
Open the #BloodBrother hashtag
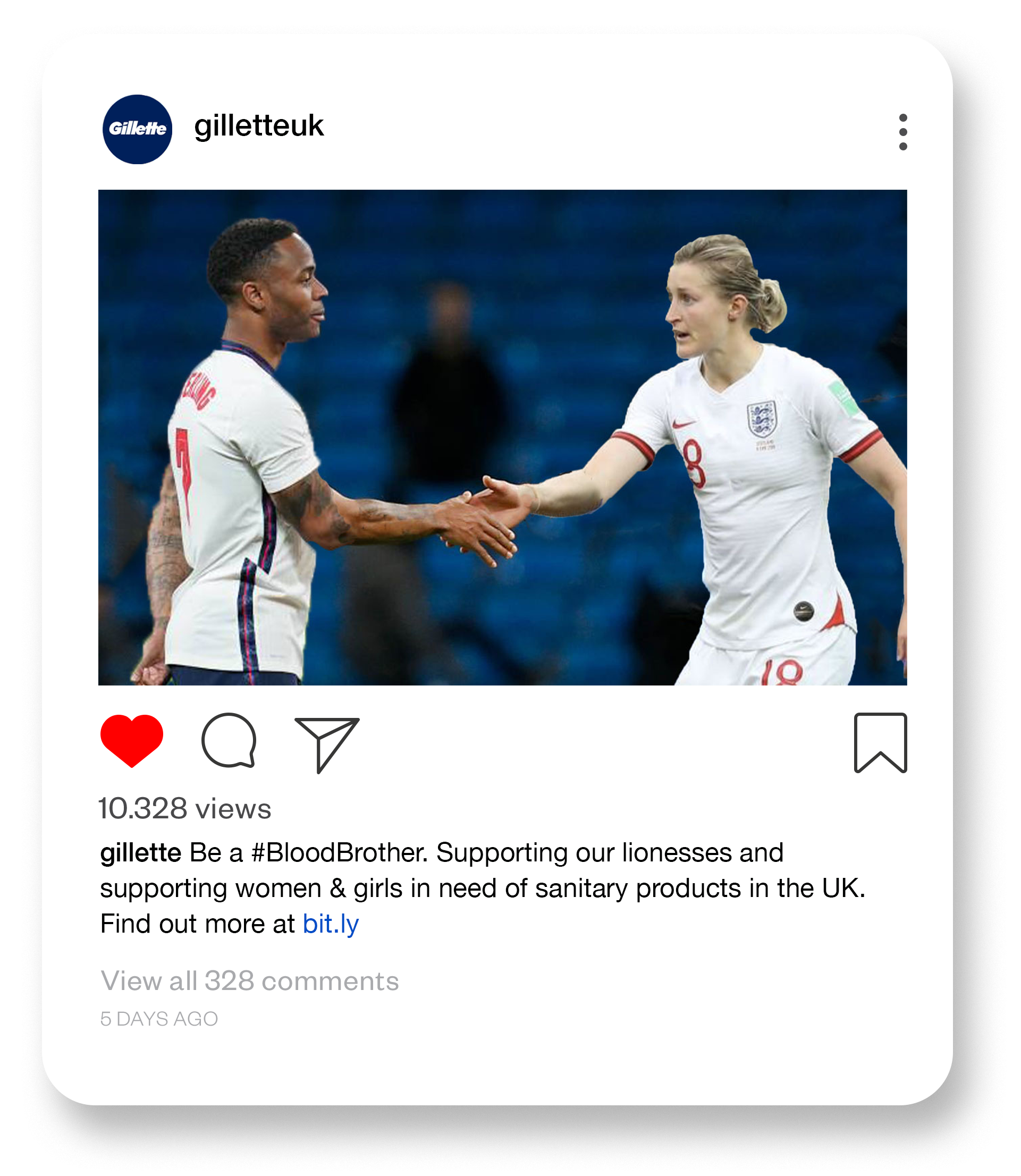point(339,853)
